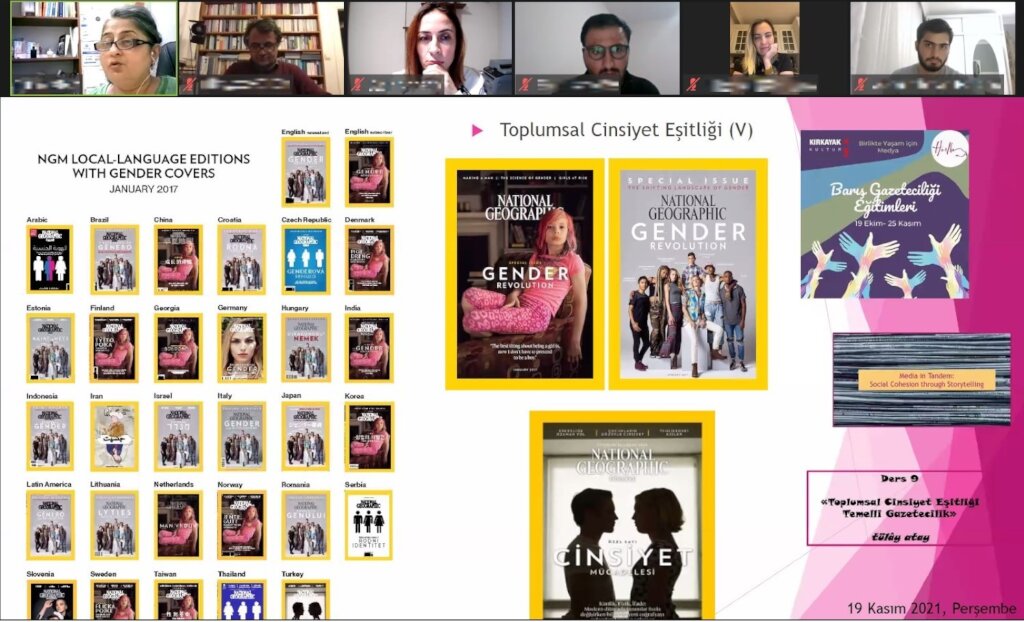Click the blue Thailand edition cover
Viewport: 1024px width, 622px height.
coord(242,599)
